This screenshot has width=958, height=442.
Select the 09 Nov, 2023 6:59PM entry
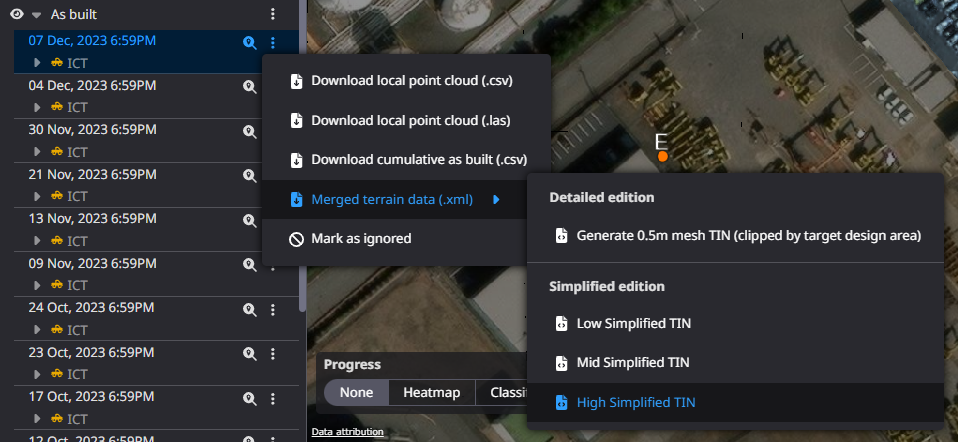(92, 263)
